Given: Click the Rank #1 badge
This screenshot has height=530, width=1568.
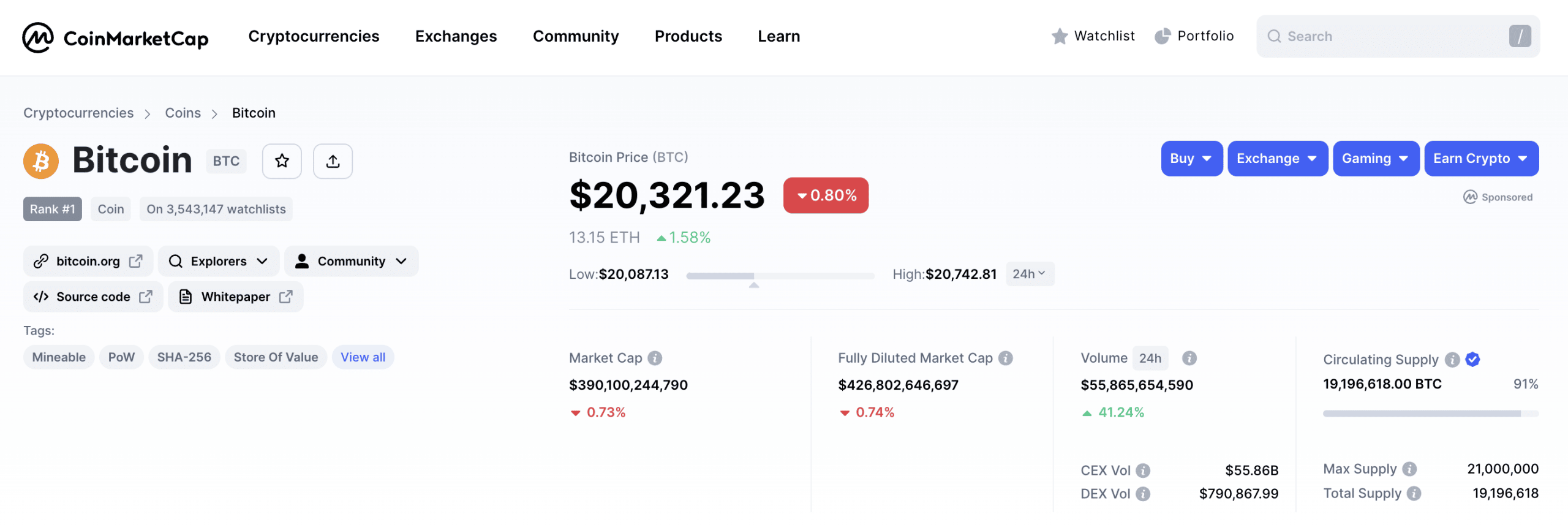Looking at the screenshot, I should [x=53, y=209].
